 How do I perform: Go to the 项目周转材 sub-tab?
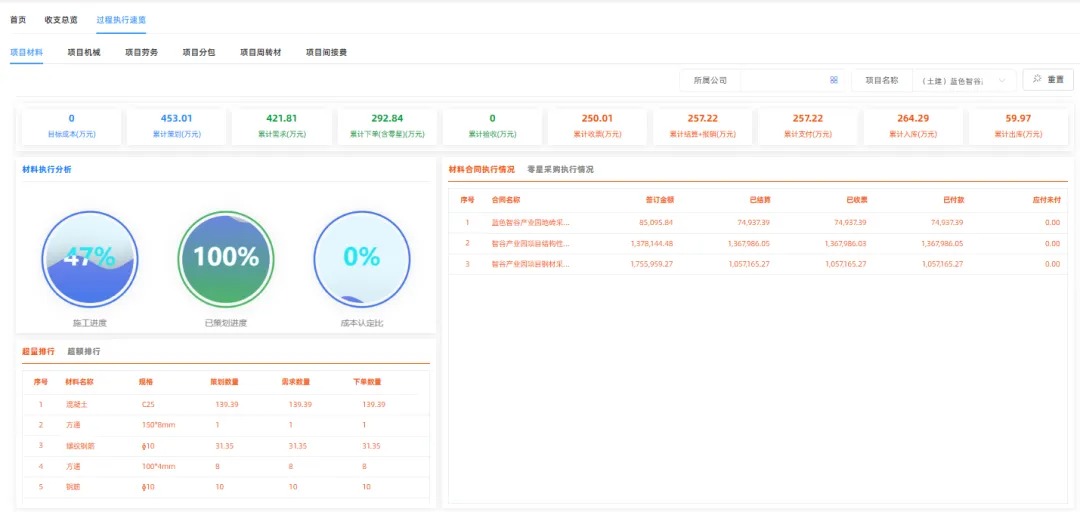pyautogui.click(x=260, y=52)
